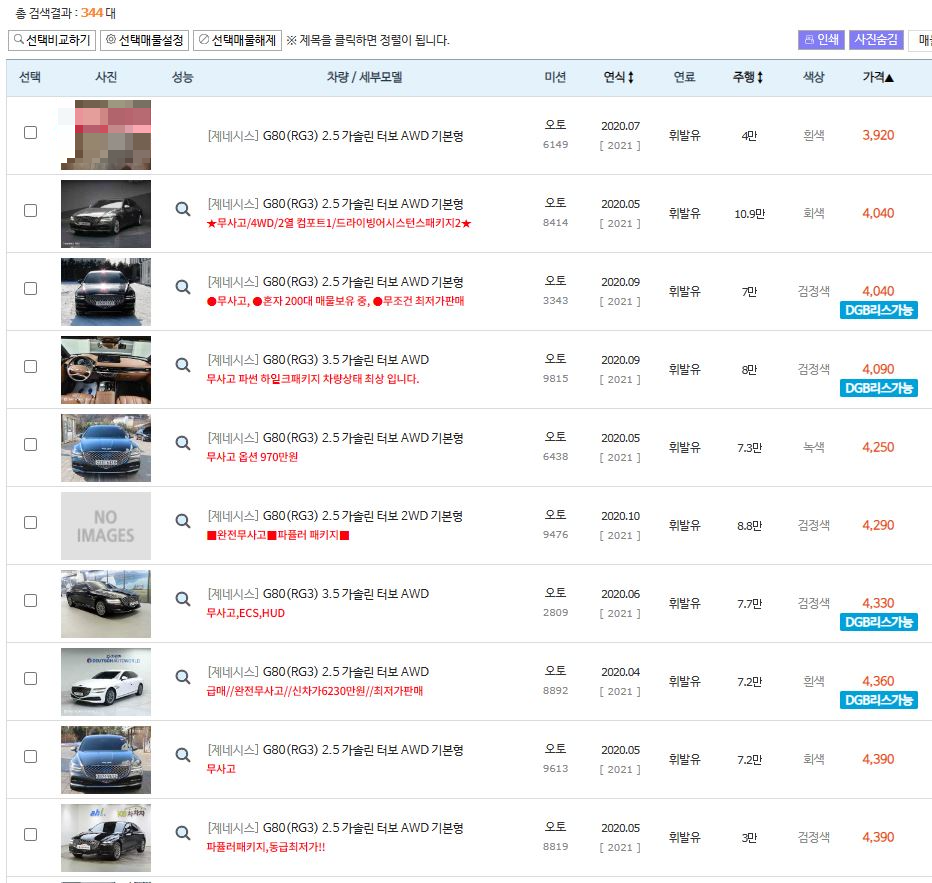Sort by 연식 column header
This screenshot has height=883, width=932.
(619, 77)
